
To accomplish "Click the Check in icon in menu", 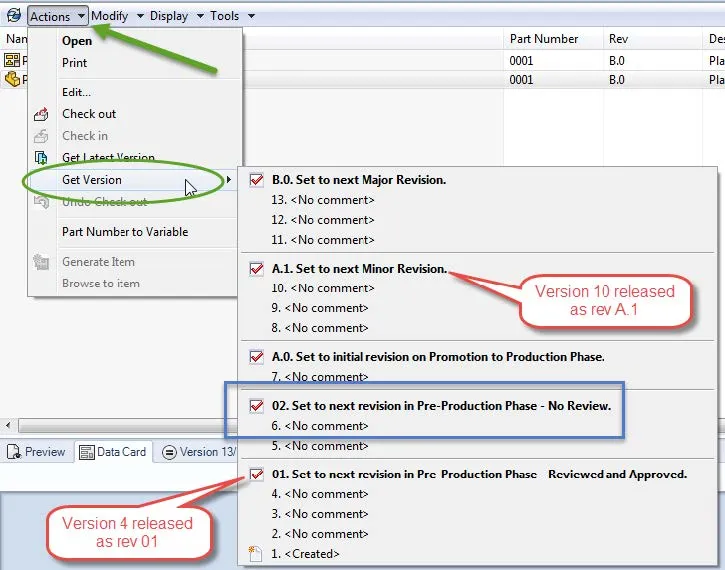I will click(41, 136).
